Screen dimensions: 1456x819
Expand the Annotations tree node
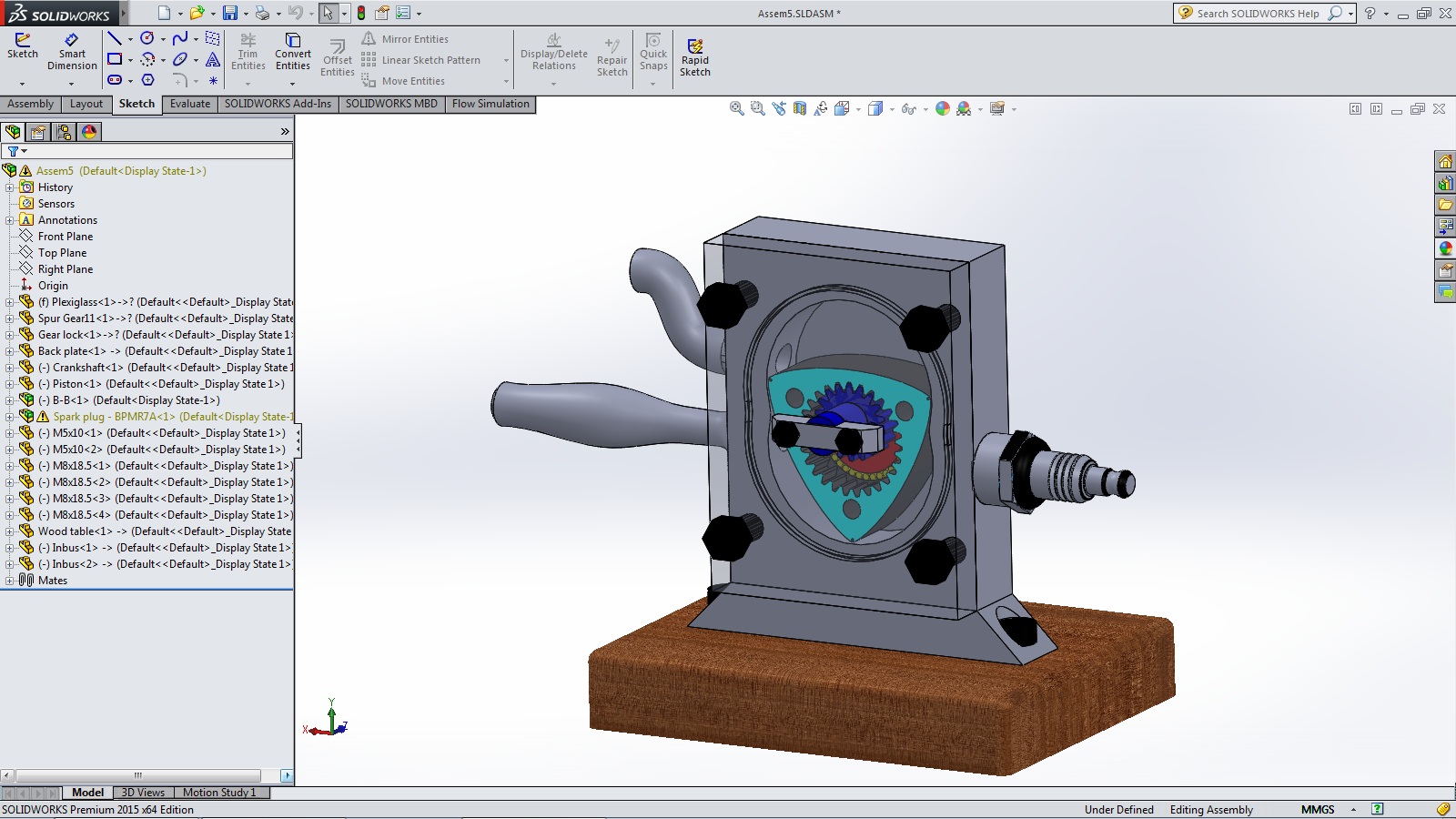coord(9,220)
